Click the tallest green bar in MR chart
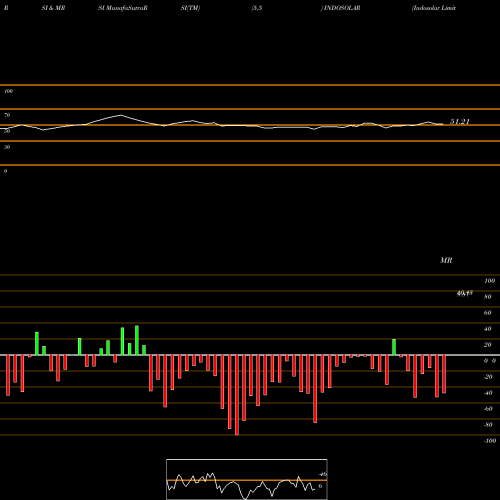 [x=137, y=340]
